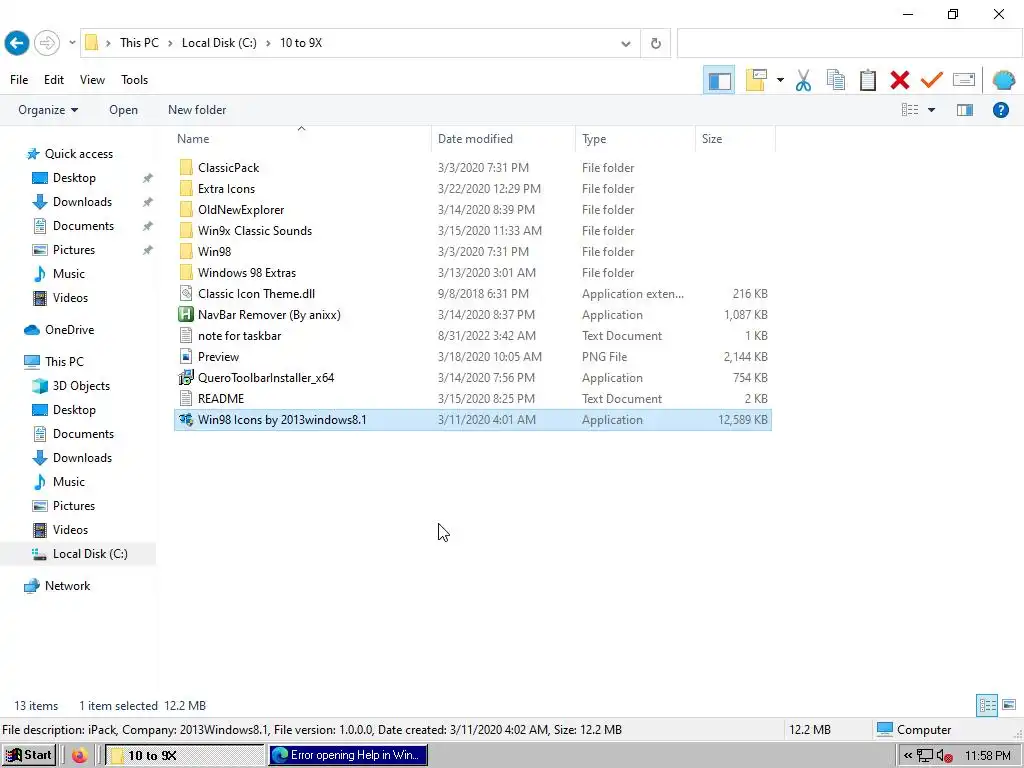Image resolution: width=1024 pixels, height=768 pixels.
Task: Open Videos under This PC
Action: point(70,530)
